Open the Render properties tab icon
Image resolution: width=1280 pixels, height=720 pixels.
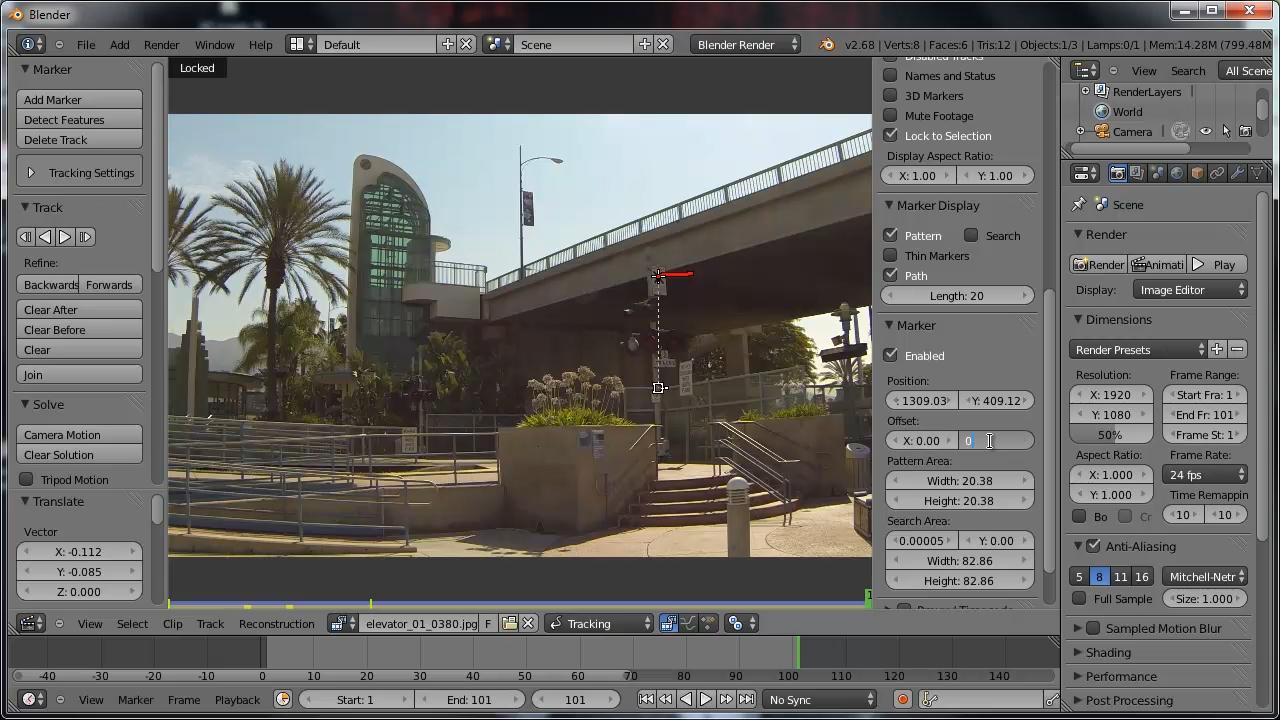coord(1117,173)
